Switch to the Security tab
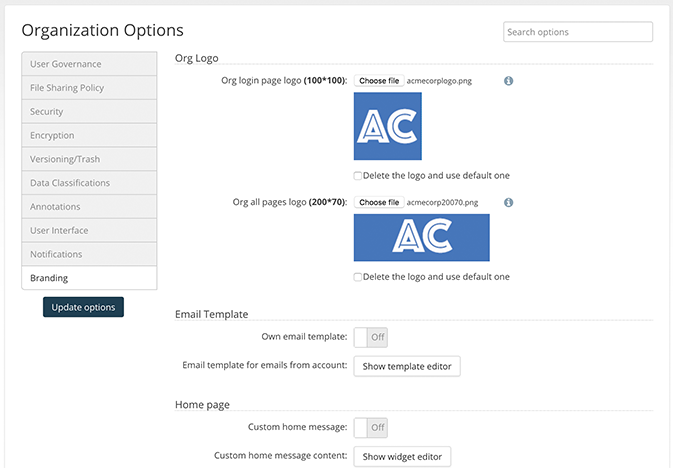Viewport: 673px width, 469px height. [x=89, y=112]
